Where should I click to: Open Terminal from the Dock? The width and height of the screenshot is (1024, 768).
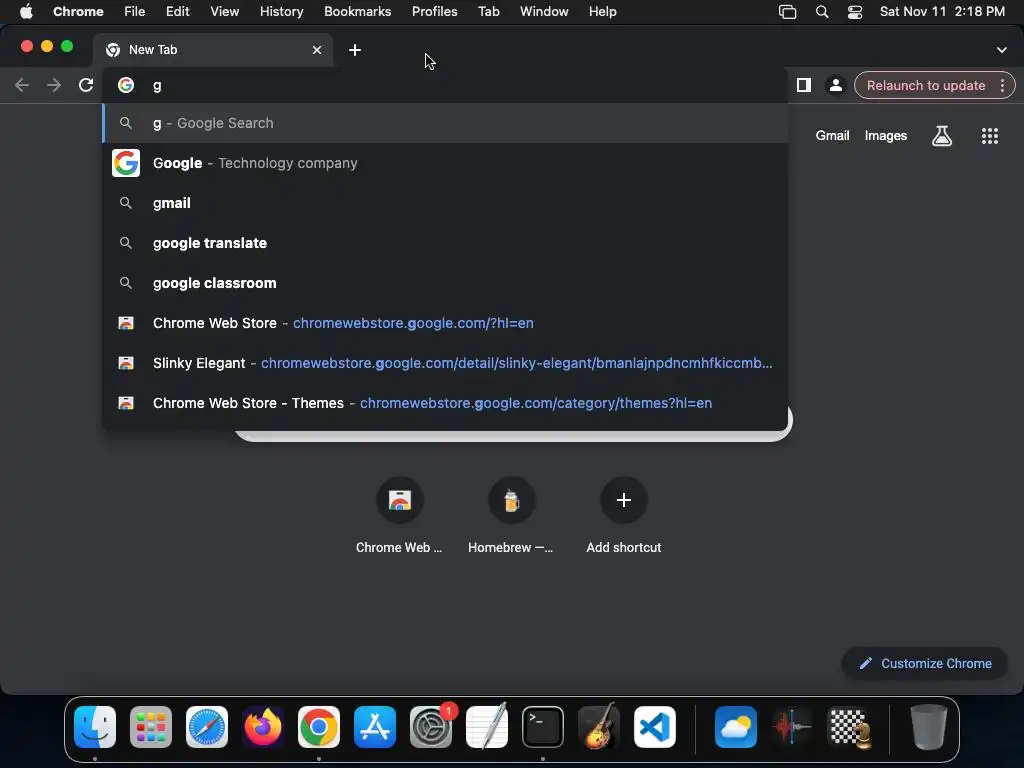(x=543, y=726)
